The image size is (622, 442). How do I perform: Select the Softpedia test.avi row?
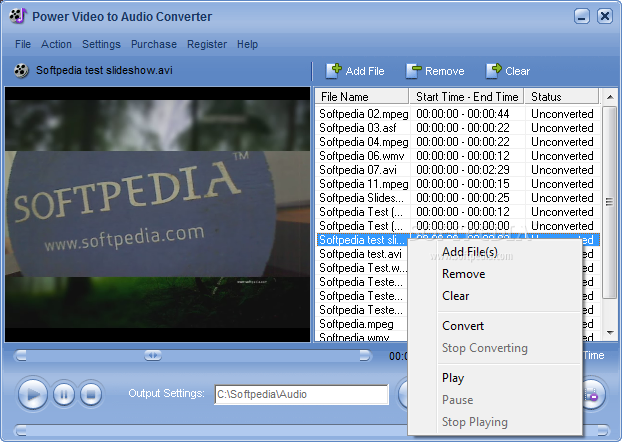click(362, 254)
